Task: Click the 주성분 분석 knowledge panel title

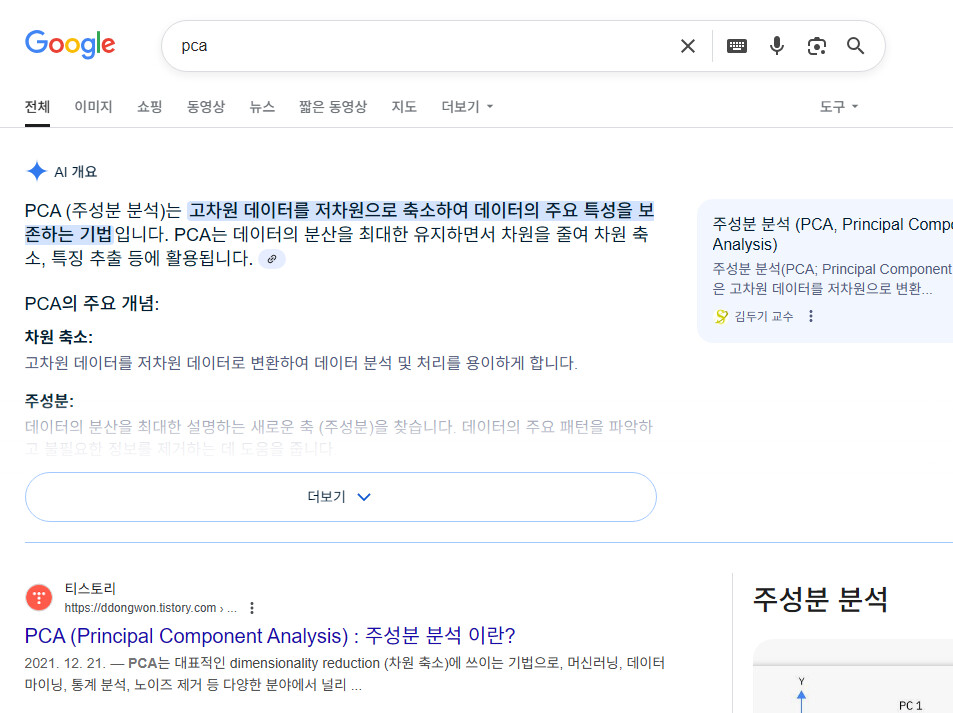Action: tap(820, 600)
